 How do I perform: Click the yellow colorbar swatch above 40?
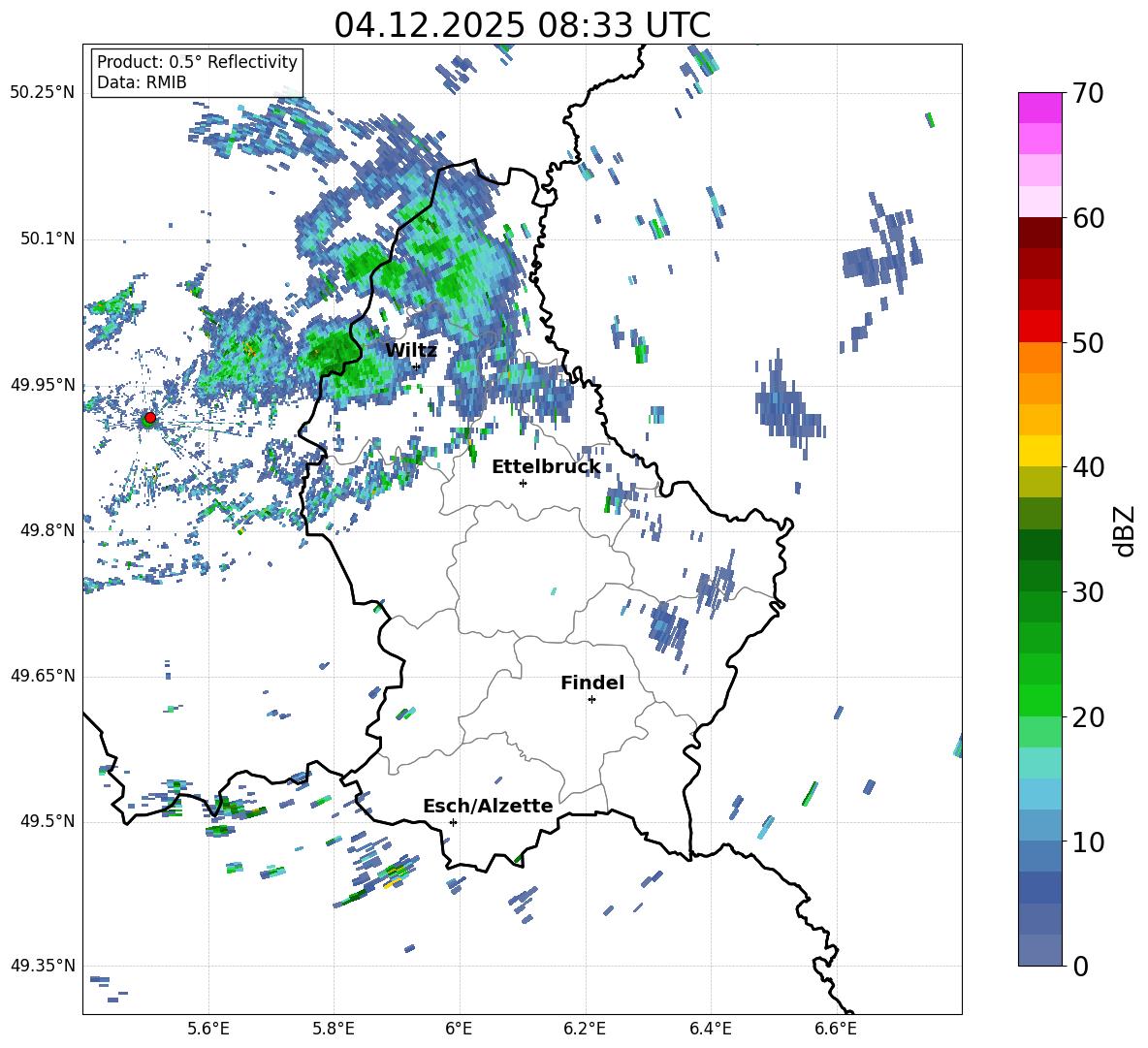pyautogui.click(x=1039, y=451)
